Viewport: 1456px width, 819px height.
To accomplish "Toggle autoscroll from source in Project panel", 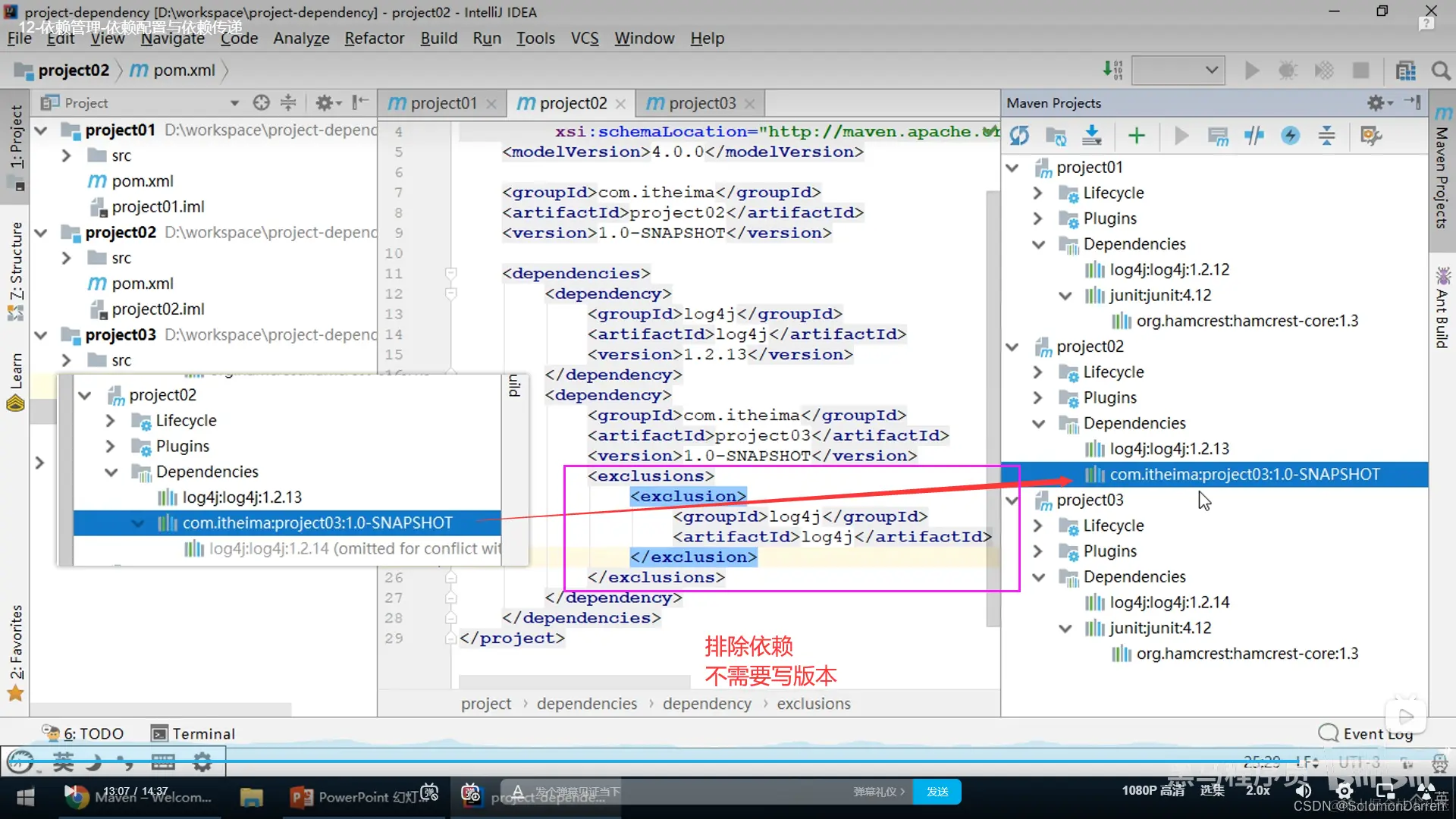I will 262,102.
